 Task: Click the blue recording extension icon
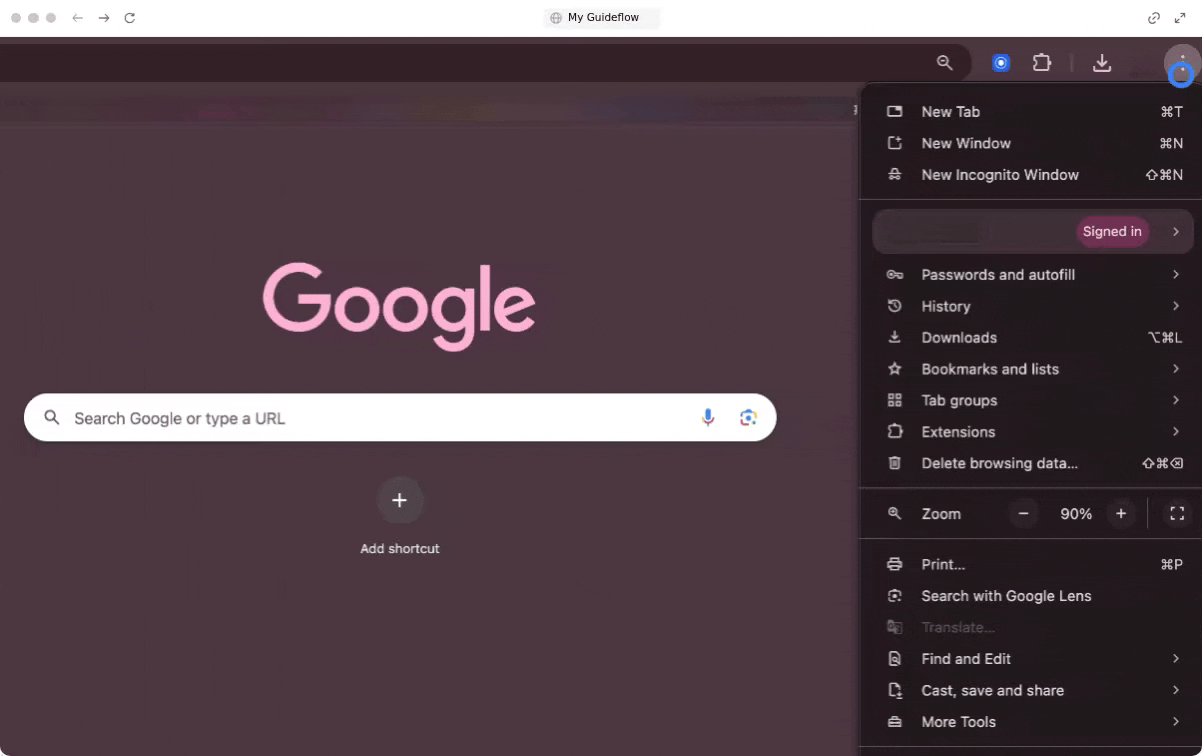[x=1001, y=63]
